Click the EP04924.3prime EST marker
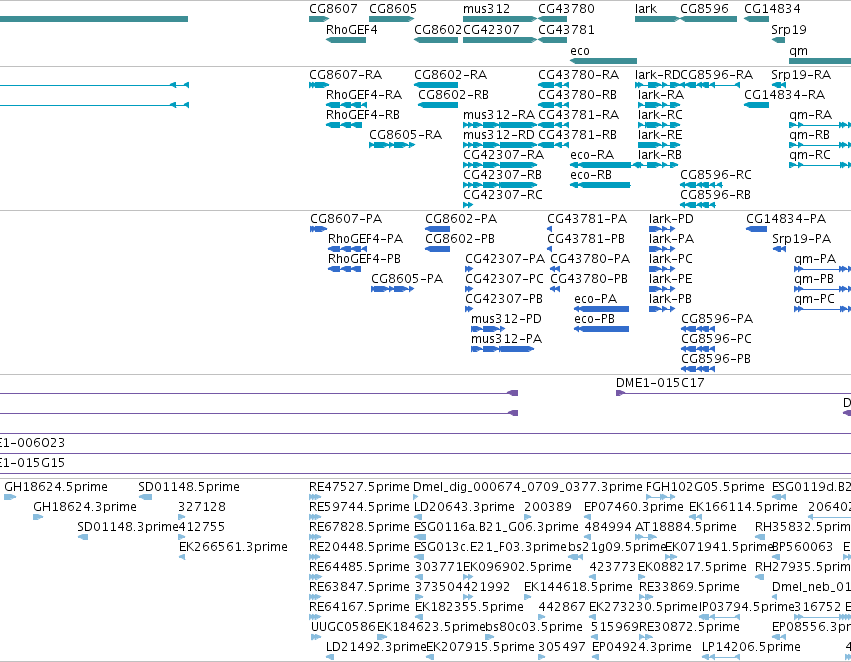Viewport: 851px width, 662px height. (595, 657)
